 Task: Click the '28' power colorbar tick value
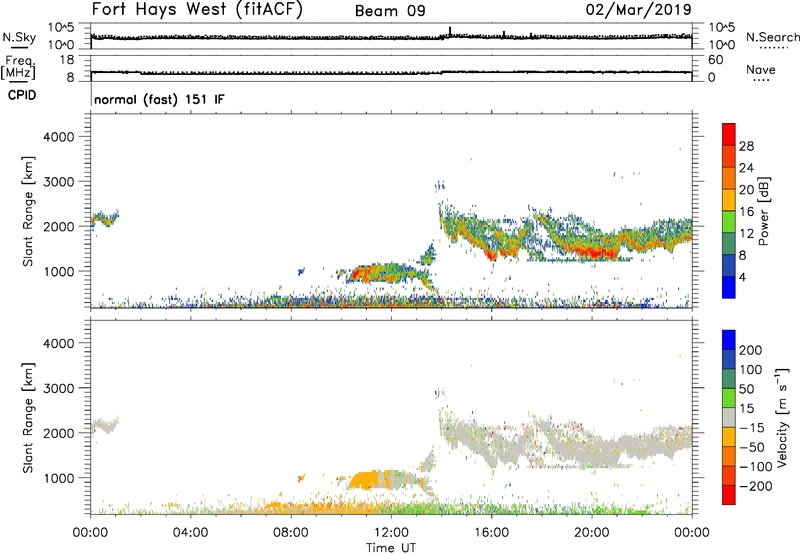tap(746, 146)
